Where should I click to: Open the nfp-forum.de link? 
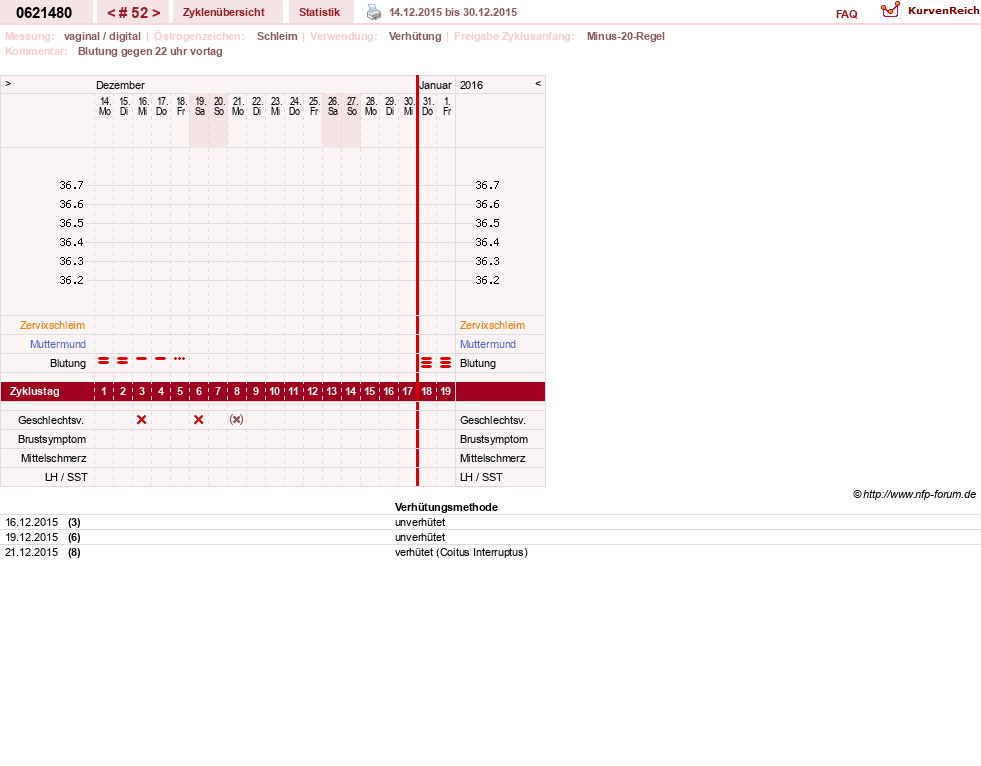tap(919, 494)
